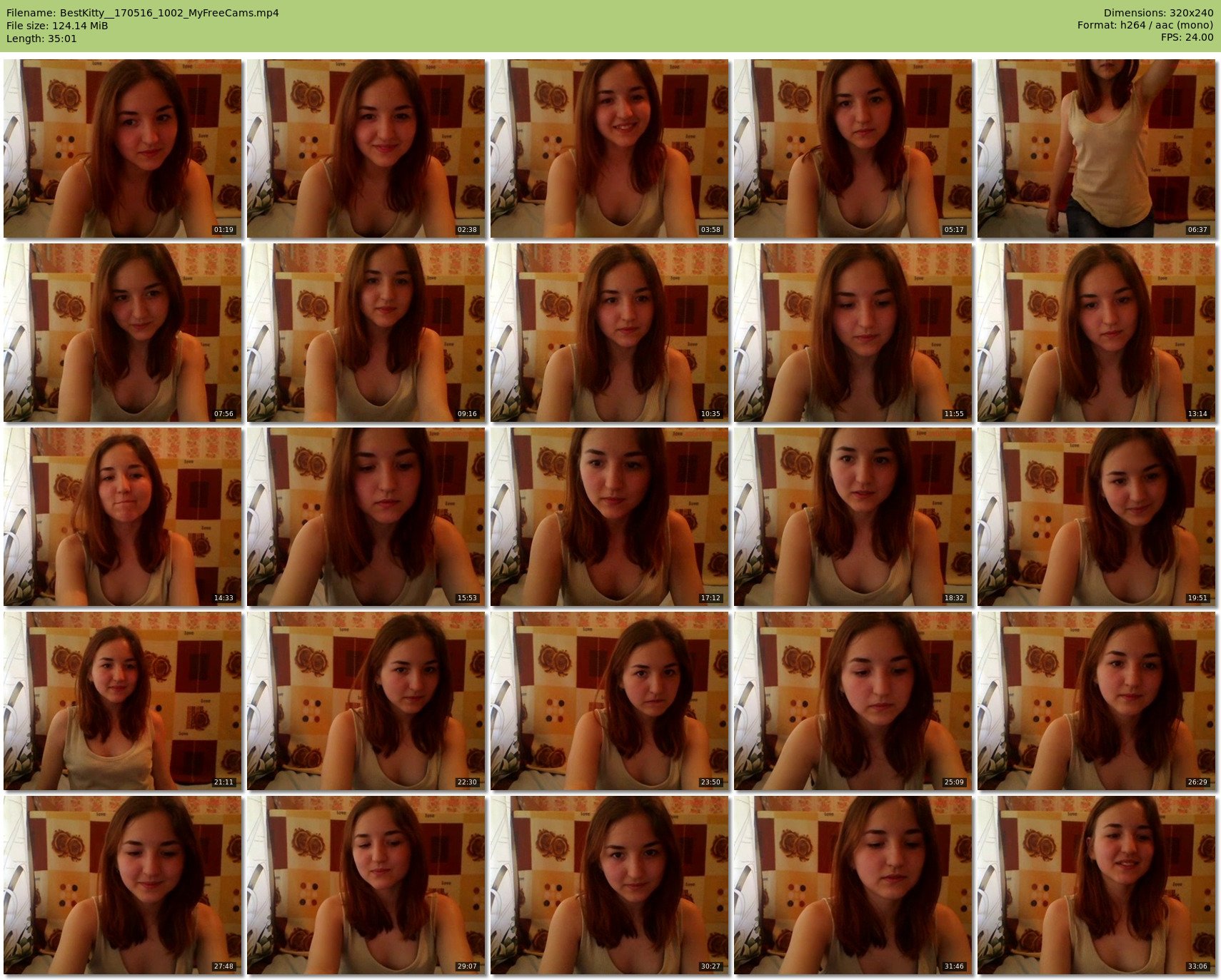This screenshot has height=980, width=1221.
Task: Click the thumbnail at 17:12
Action: click(x=610, y=517)
